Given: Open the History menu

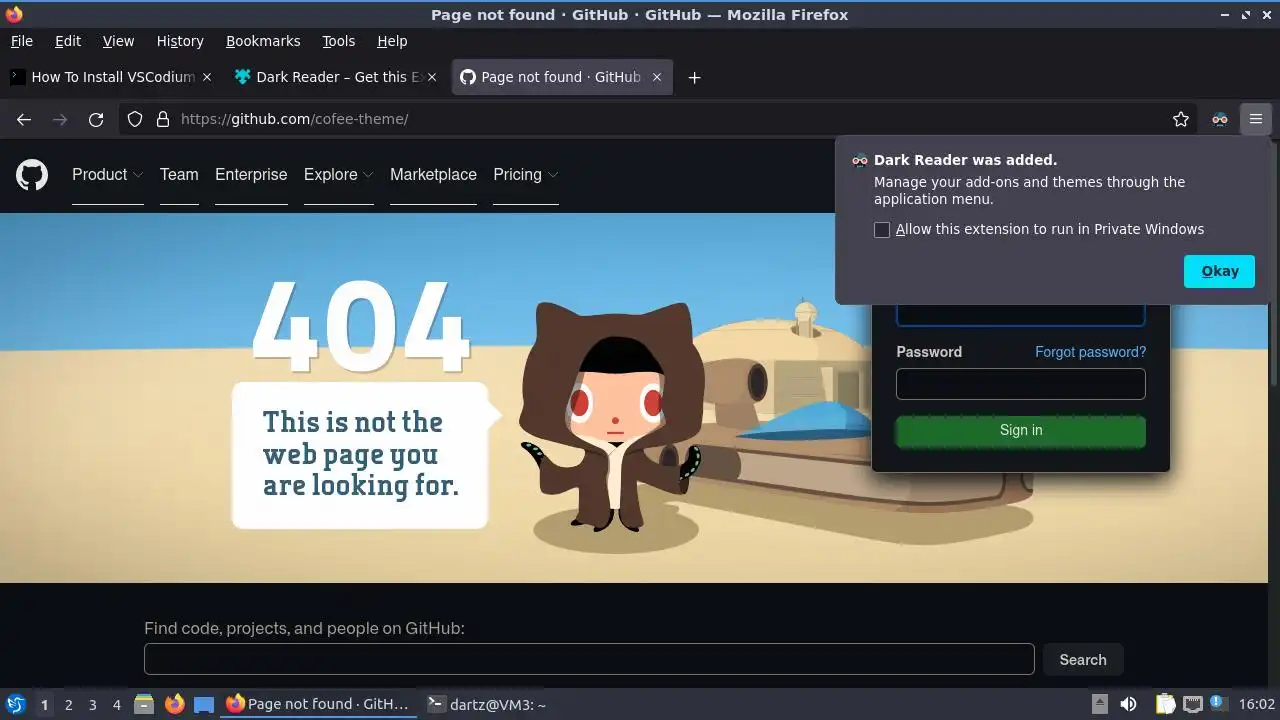Looking at the screenshot, I should click(x=180, y=41).
